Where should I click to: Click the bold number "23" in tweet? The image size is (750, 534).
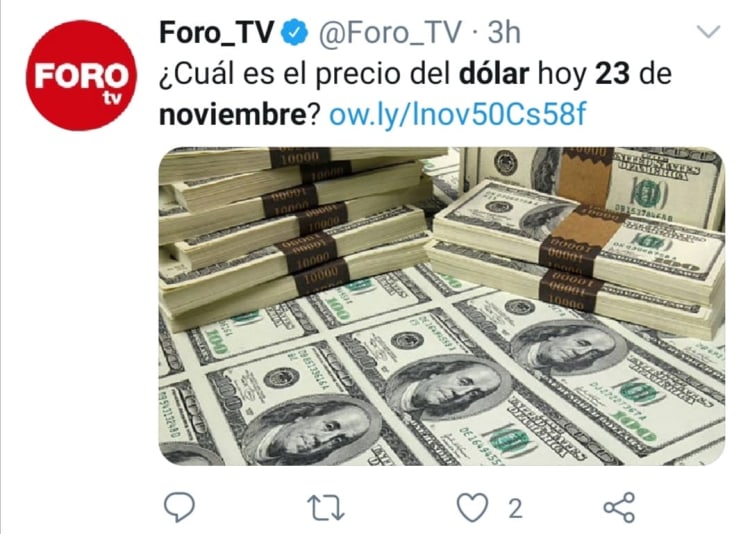[612, 74]
